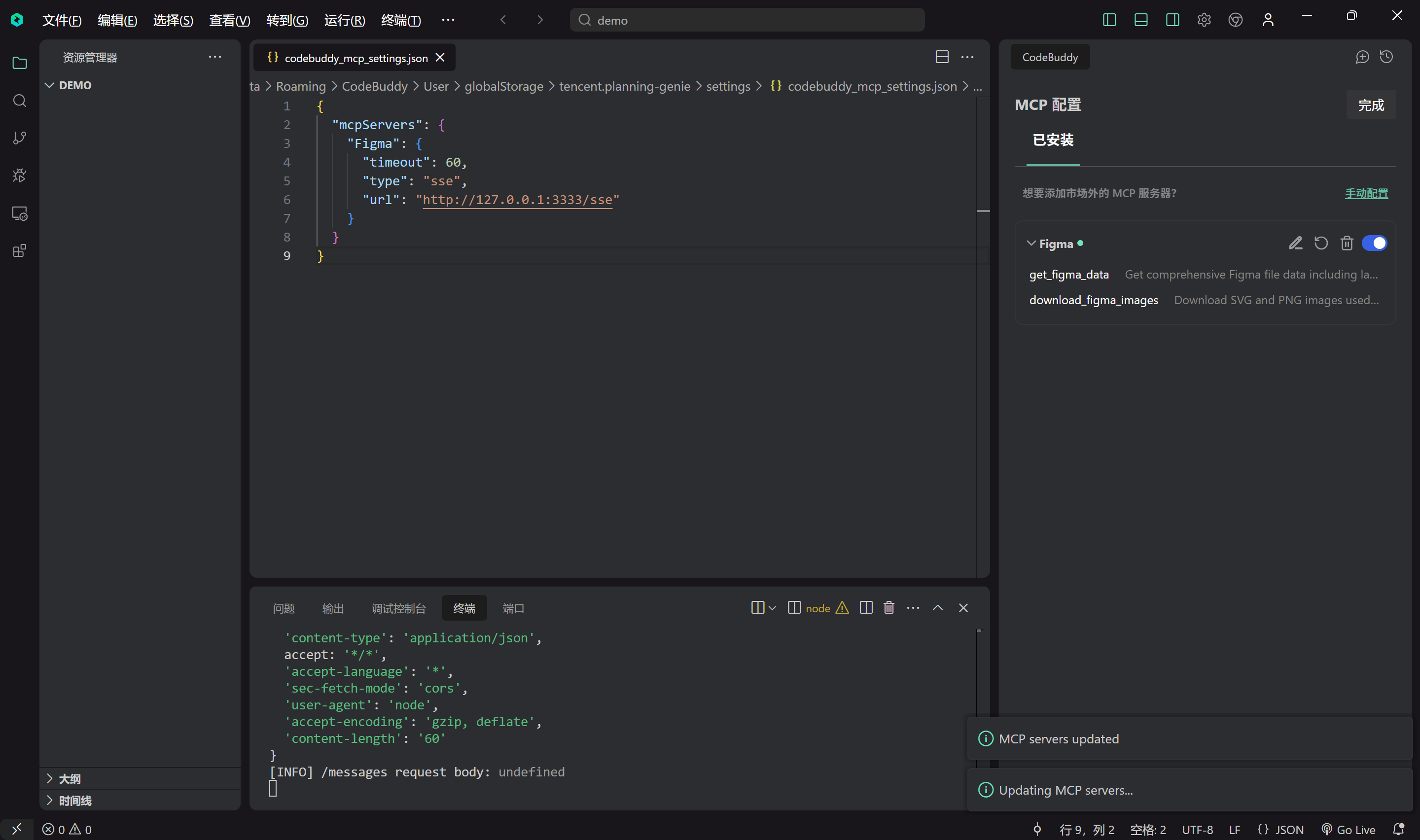Click the 完成 done button
Image resolution: width=1420 pixels, height=840 pixels.
(1371, 105)
